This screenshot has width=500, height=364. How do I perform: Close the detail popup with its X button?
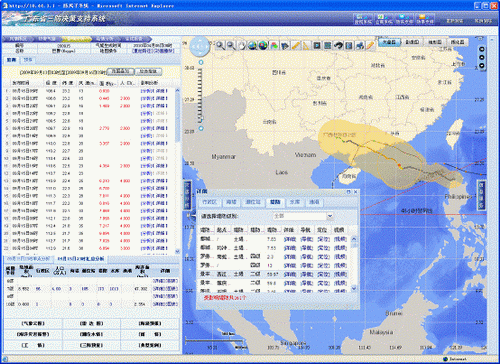(x=355, y=192)
